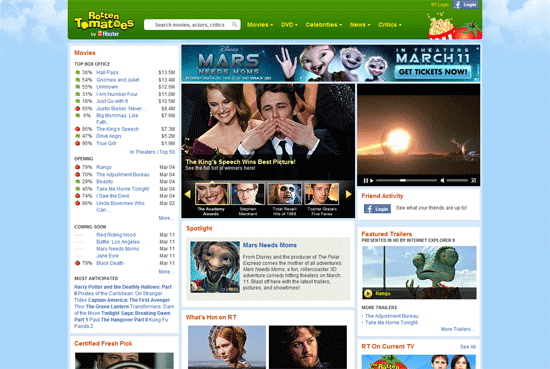Play the Rango trailer button
The image size is (550, 369).
tap(368, 293)
